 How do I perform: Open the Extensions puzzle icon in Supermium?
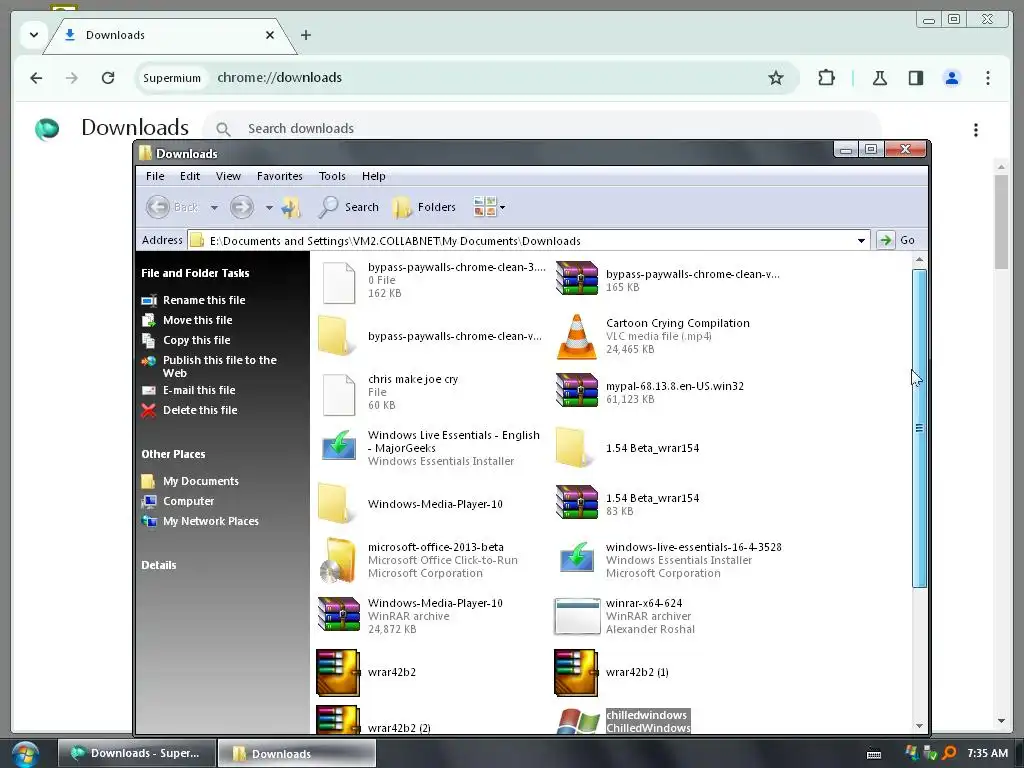826,78
